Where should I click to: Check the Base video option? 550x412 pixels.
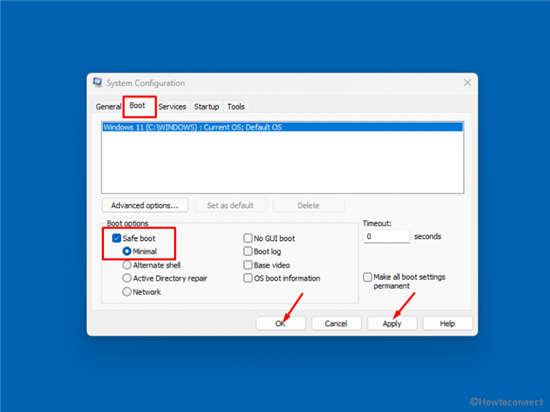[x=248, y=265]
